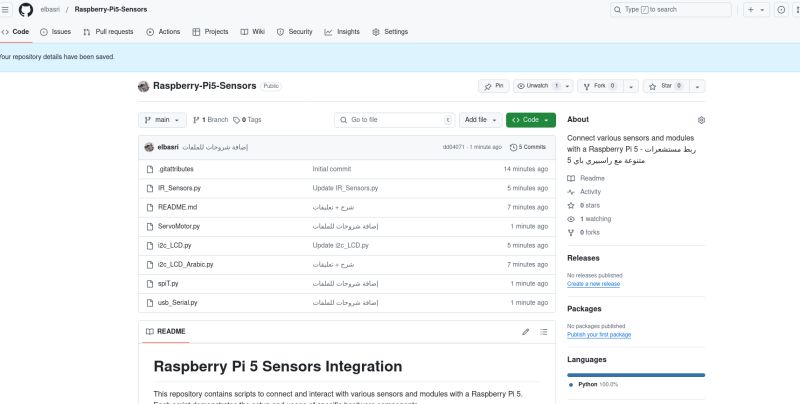The image size is (800, 404).
Task: Open commit message Update IR_Sensors.py
Action: click(x=345, y=188)
